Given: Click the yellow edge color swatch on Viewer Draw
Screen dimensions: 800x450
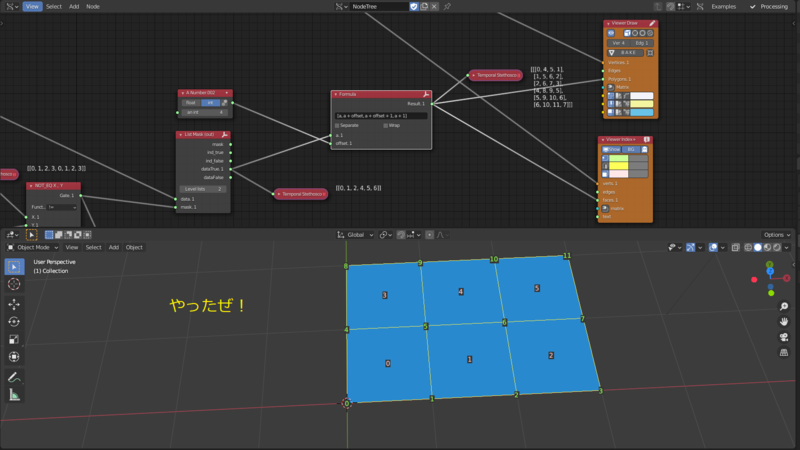Looking at the screenshot, I should click(641, 104).
